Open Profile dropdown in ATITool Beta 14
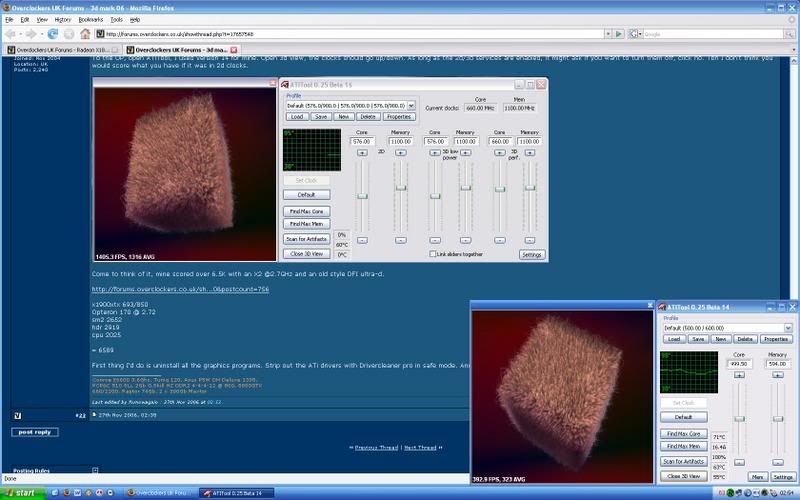The image size is (800, 500). pos(788,326)
